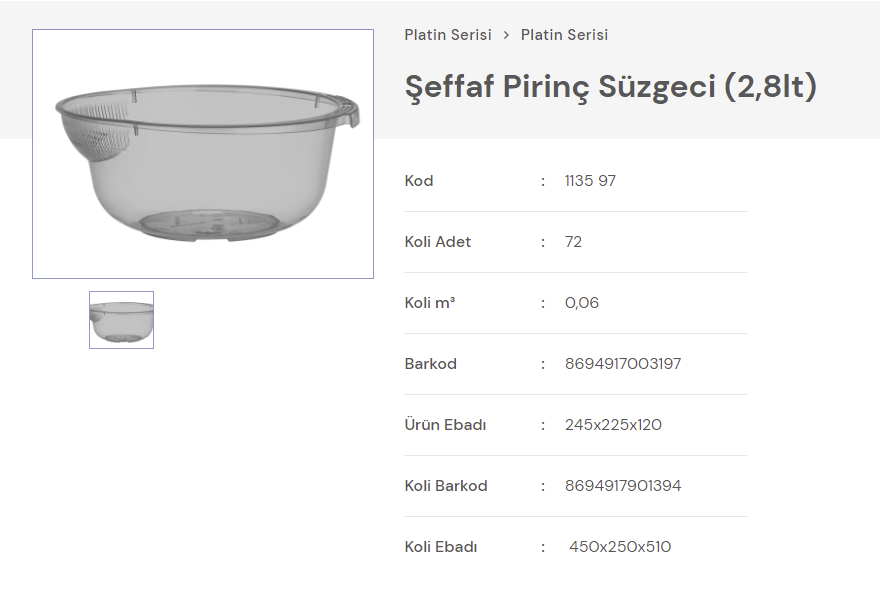
Task: Click the breadcrumb chevron separator
Action: (506, 35)
